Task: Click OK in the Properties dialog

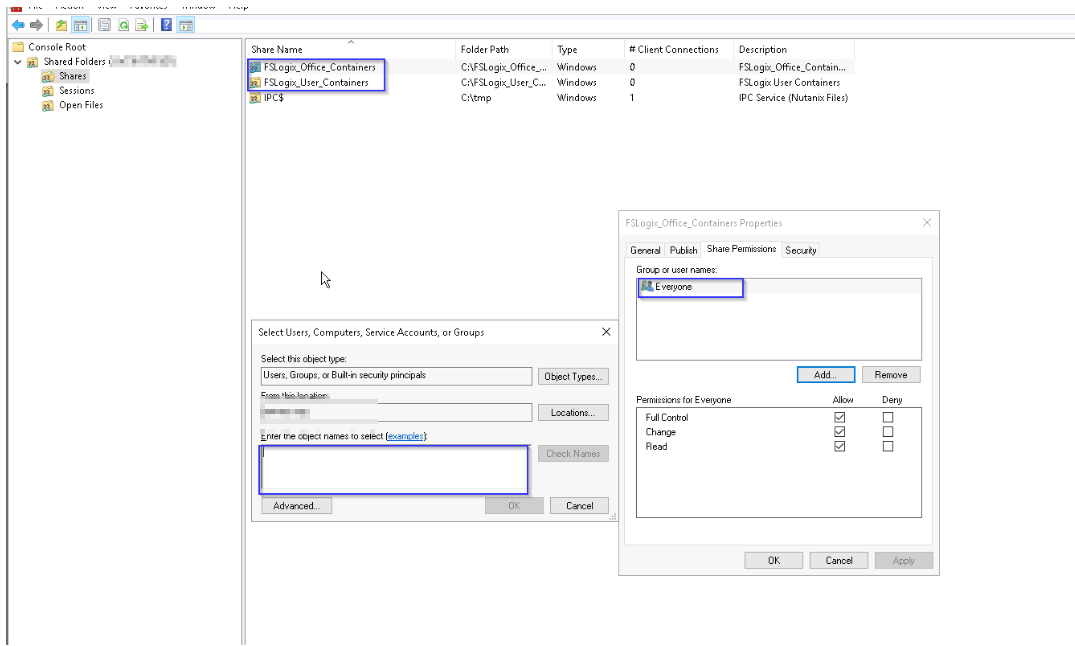Action: pos(773,560)
